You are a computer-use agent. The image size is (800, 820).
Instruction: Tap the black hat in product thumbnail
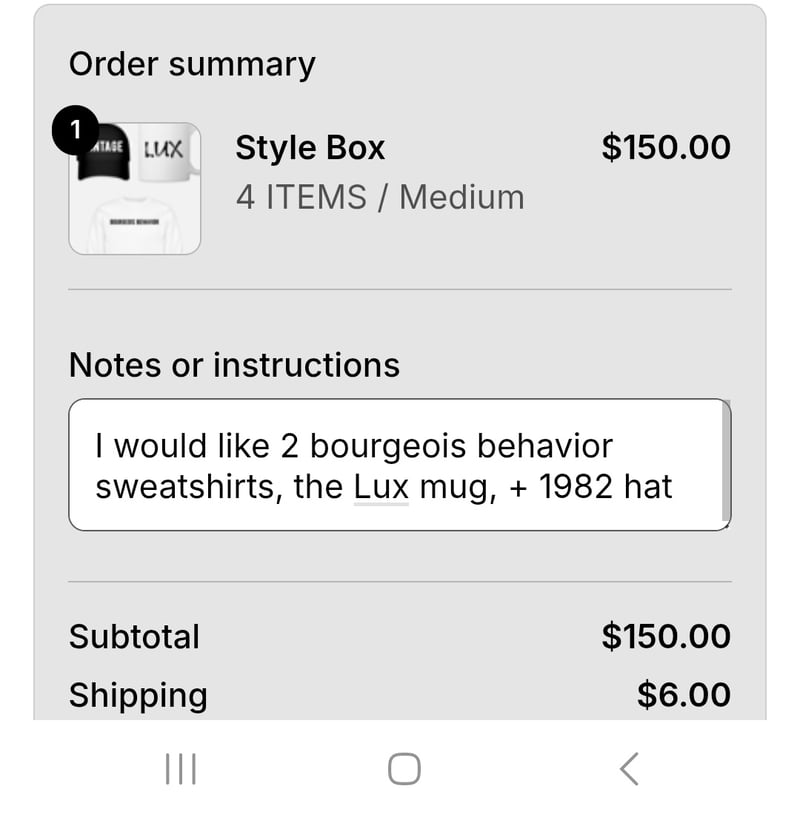pos(108,153)
